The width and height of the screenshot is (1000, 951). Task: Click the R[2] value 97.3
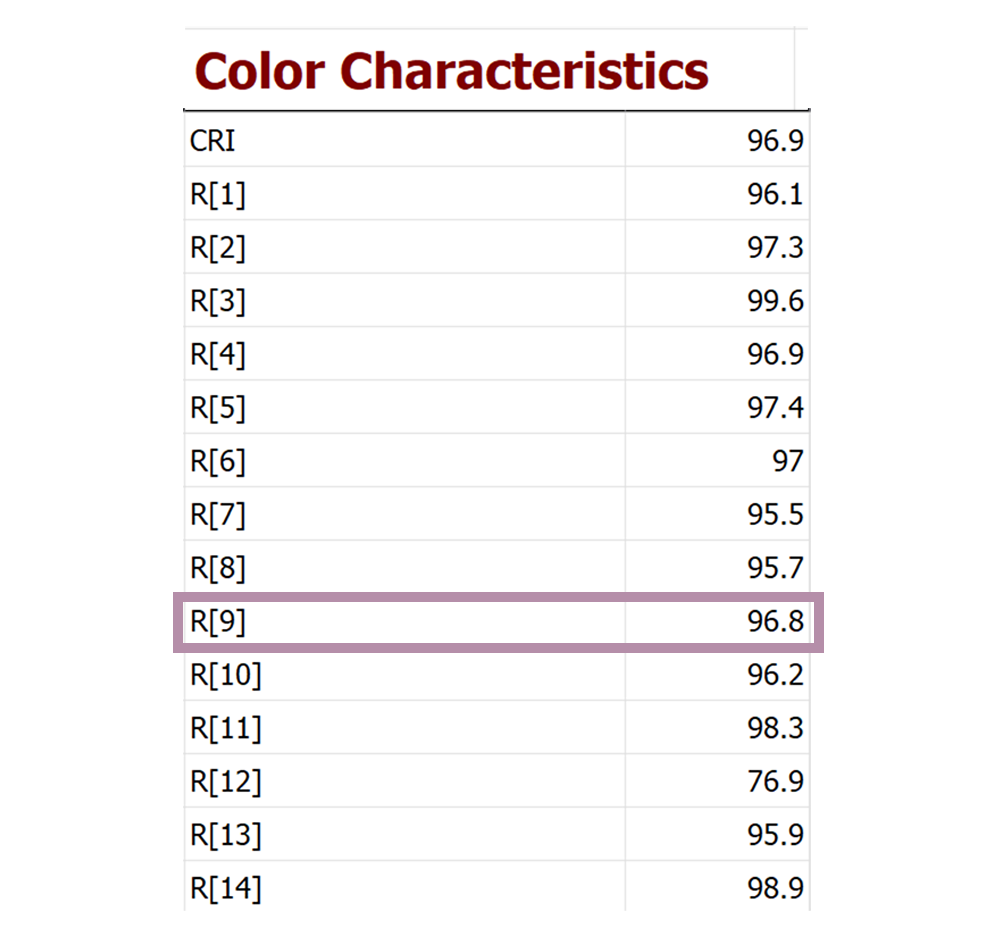point(775,248)
